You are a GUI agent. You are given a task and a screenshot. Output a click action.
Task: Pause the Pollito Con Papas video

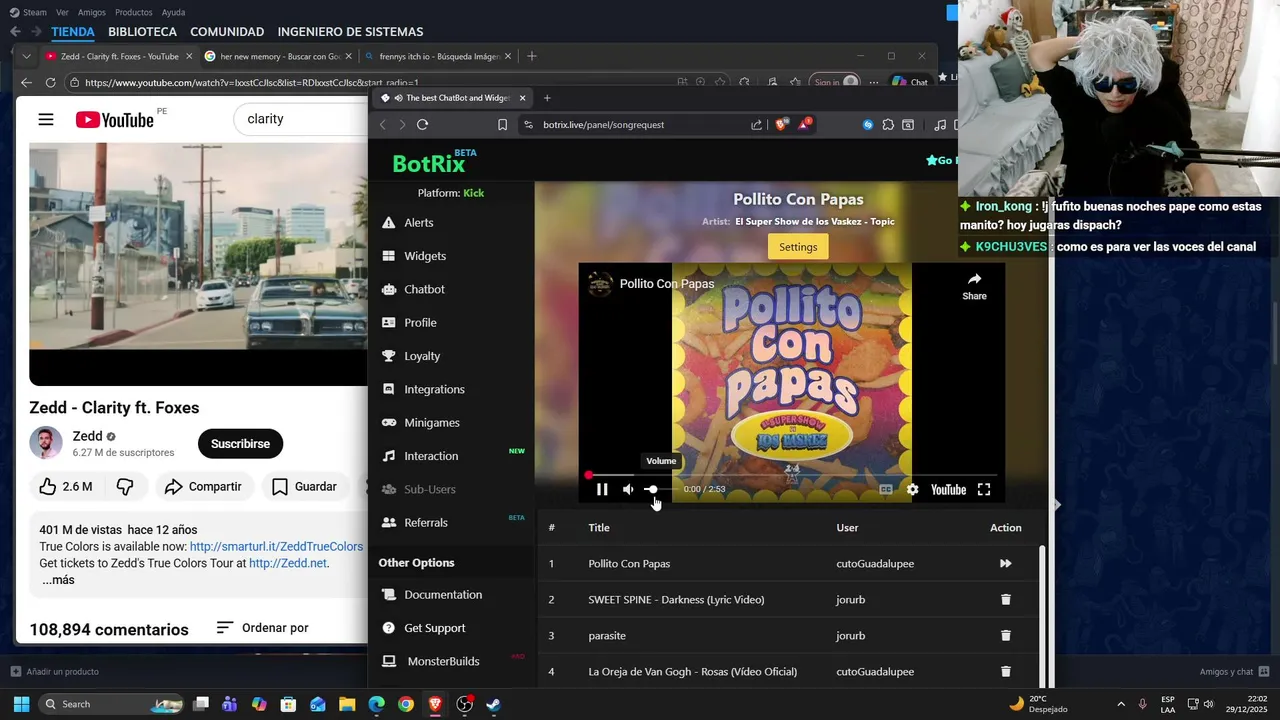click(x=602, y=489)
